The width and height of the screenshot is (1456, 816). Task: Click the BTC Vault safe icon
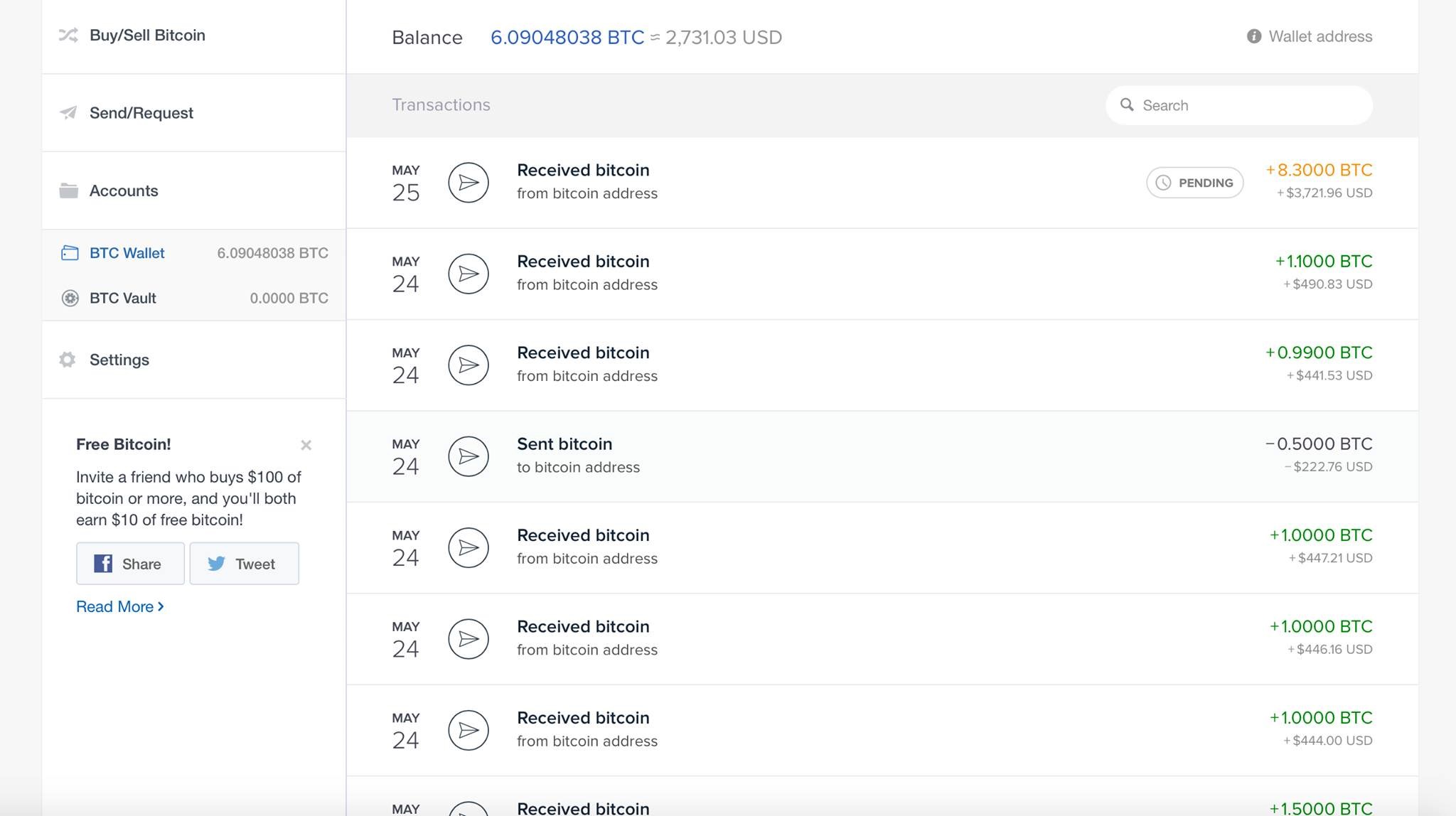coord(70,298)
